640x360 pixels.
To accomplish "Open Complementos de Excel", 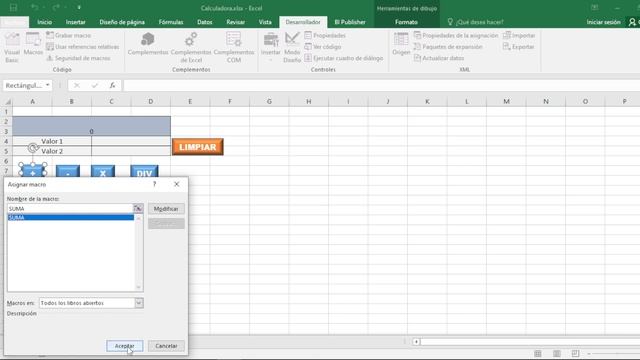I will pyautogui.click(x=191, y=47).
